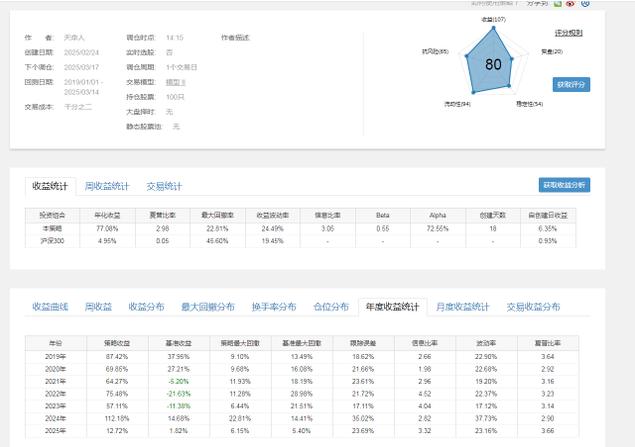Viewport: 635px width, 447px height.
Task: Open the 最大回撤分布 tab
Action: point(207,307)
